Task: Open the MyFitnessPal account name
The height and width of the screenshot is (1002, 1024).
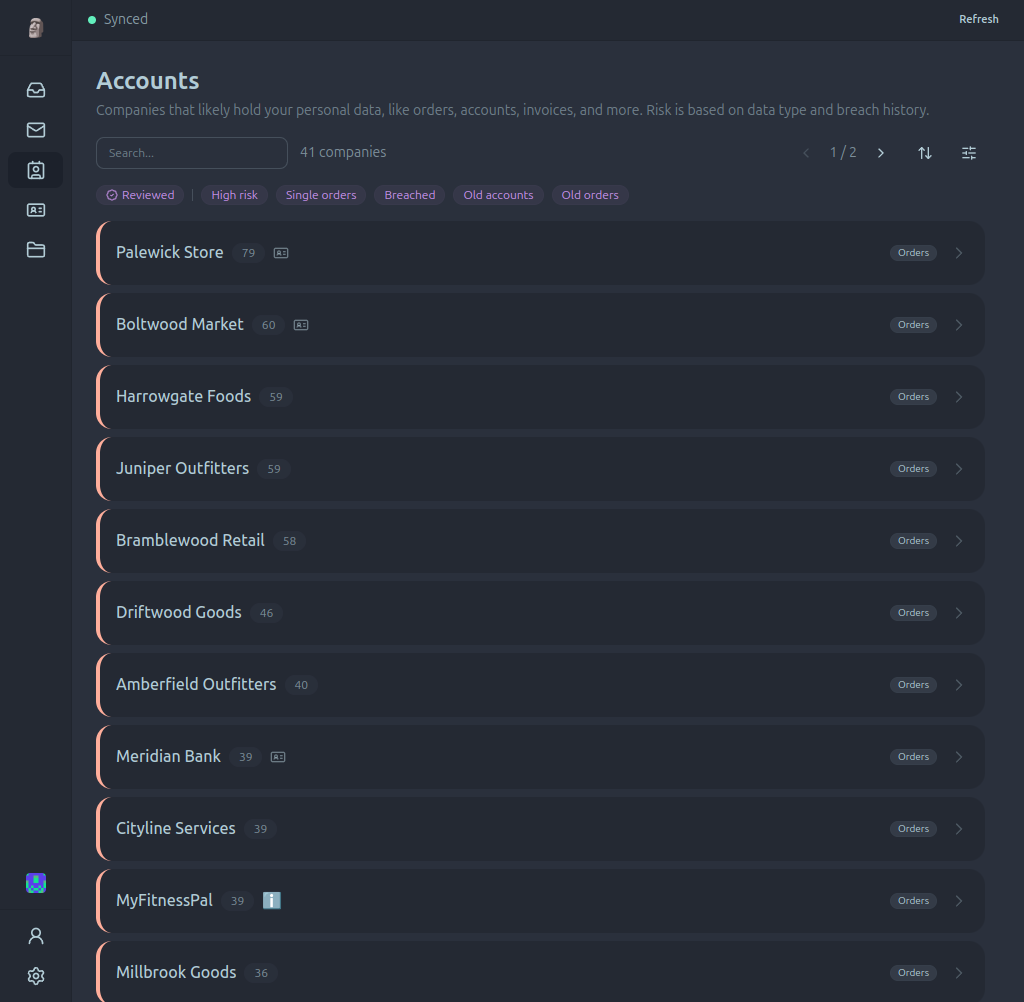Action: pyautogui.click(x=165, y=900)
